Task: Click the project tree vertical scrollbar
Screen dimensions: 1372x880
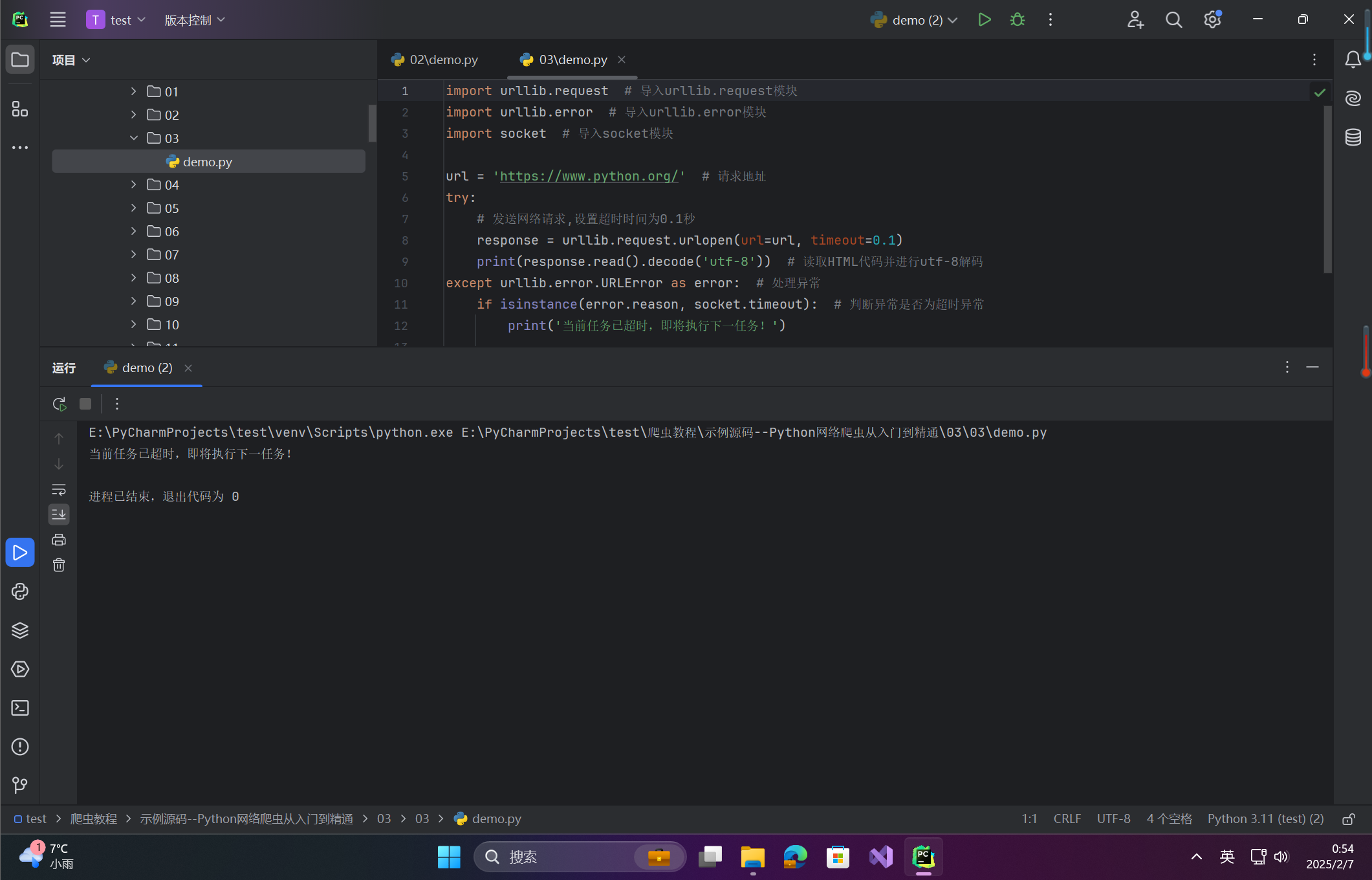Action: pos(373,123)
